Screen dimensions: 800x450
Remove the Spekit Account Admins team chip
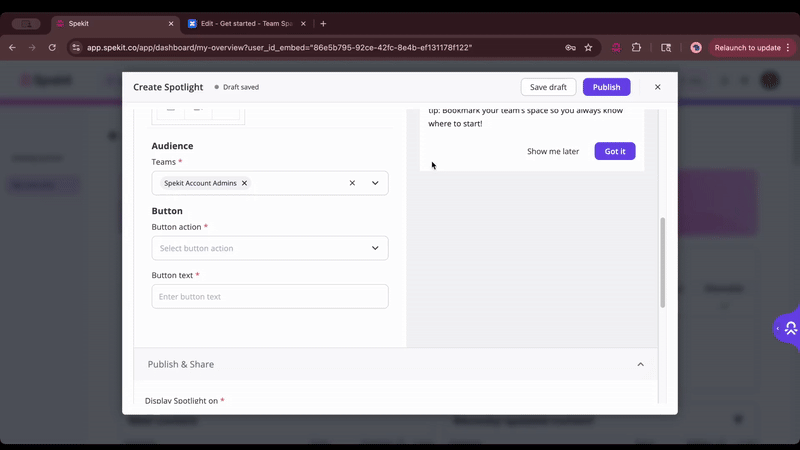[244, 183]
